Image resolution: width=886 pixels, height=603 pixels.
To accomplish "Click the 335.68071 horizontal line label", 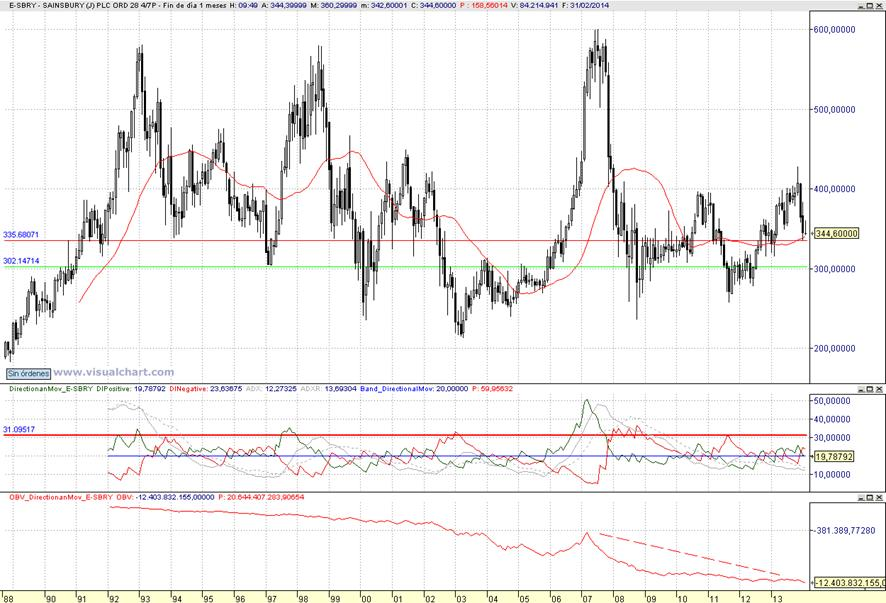I will [x=21, y=235].
